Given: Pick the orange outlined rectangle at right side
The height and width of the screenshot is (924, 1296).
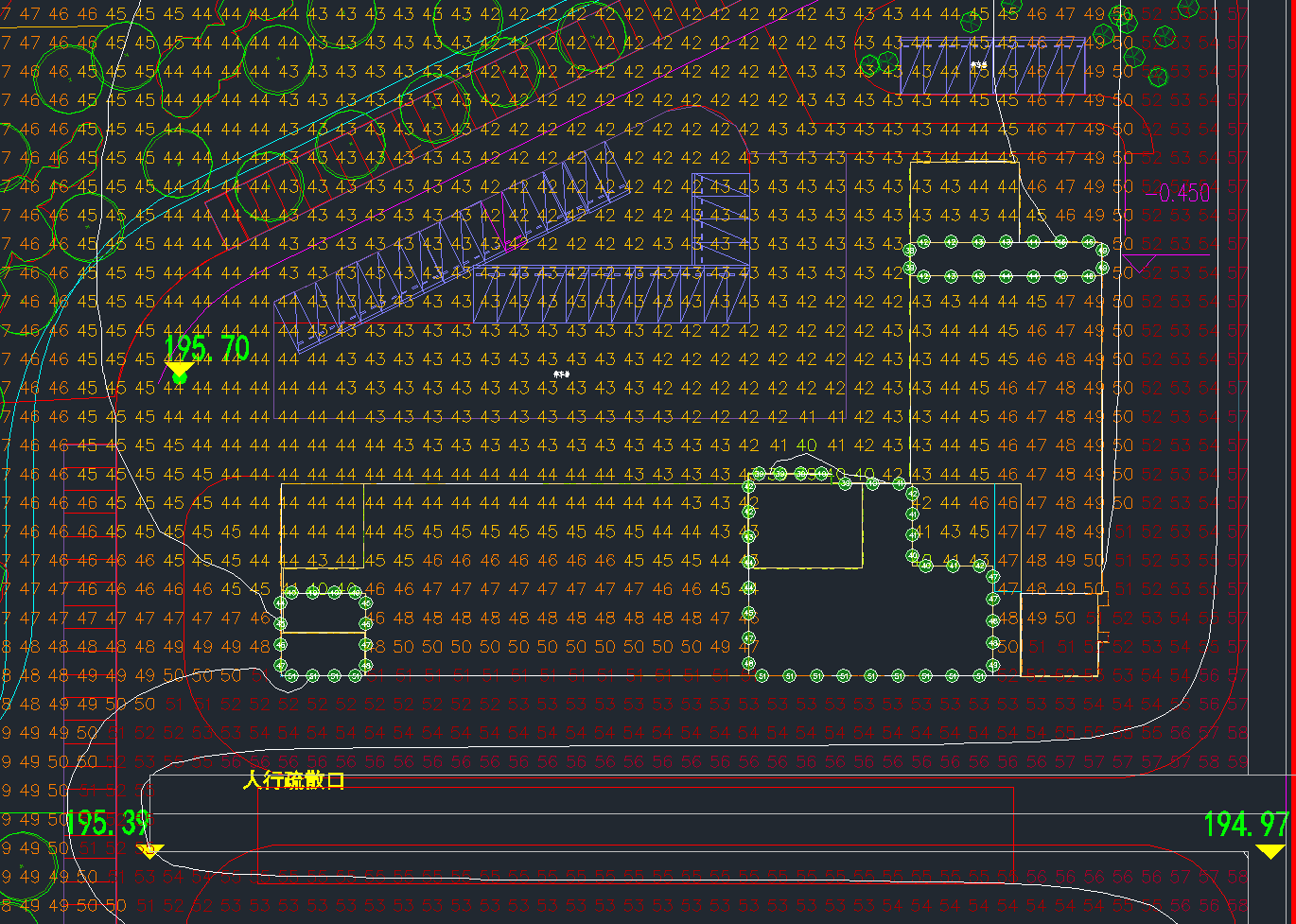Looking at the screenshot, I should click(1060, 635).
